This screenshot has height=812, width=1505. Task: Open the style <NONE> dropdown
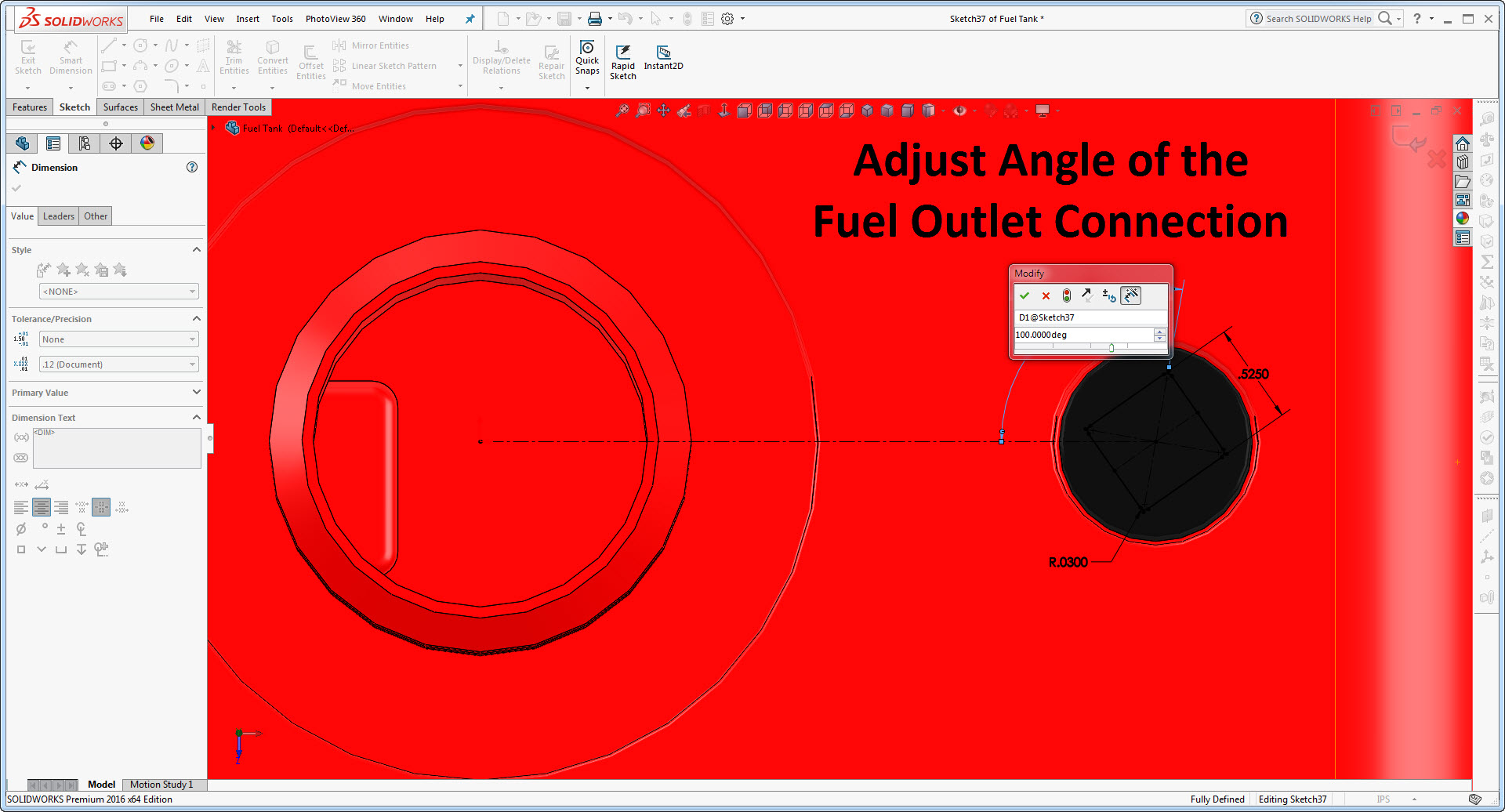click(x=119, y=292)
